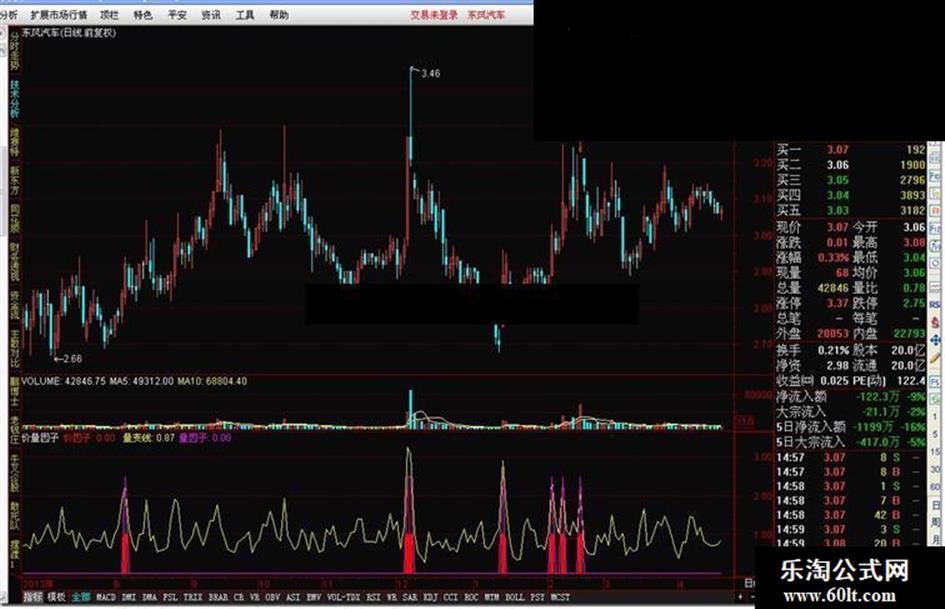
Task: Switch indicator to CR
Action: 239,597
